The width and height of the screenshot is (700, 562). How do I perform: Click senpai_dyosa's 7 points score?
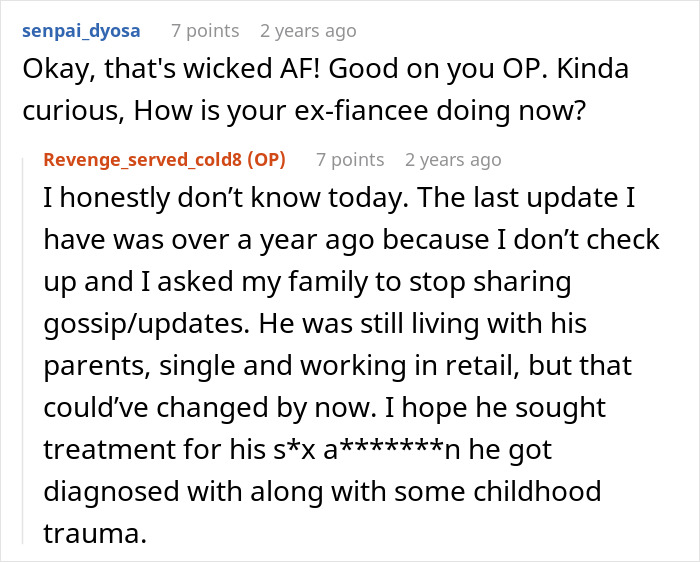[205, 31]
